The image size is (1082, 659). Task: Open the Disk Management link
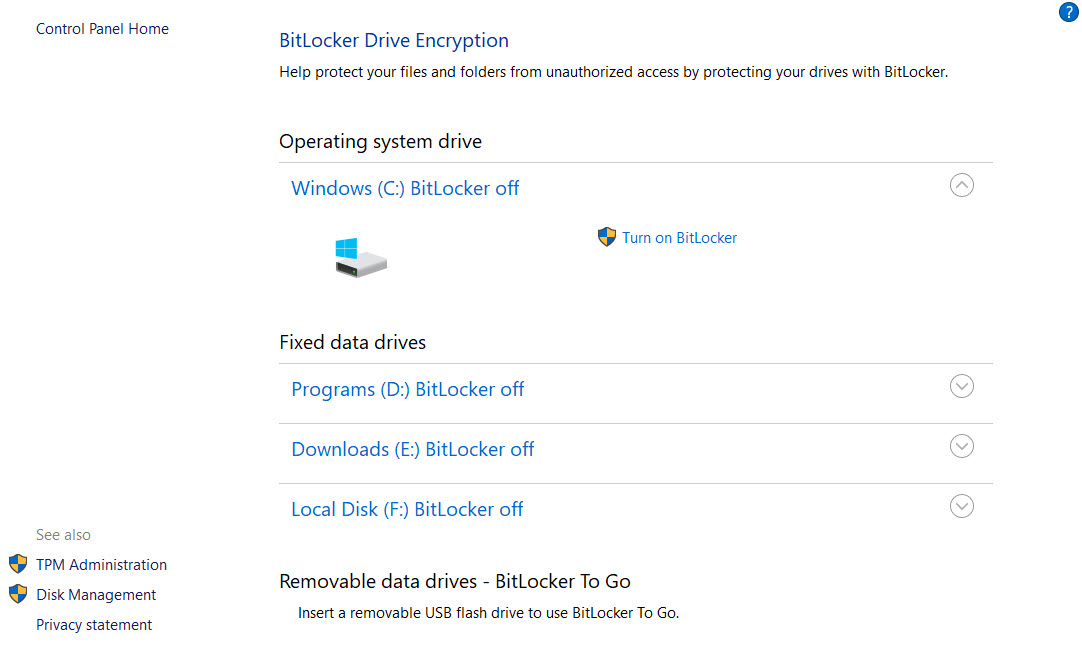coord(96,595)
